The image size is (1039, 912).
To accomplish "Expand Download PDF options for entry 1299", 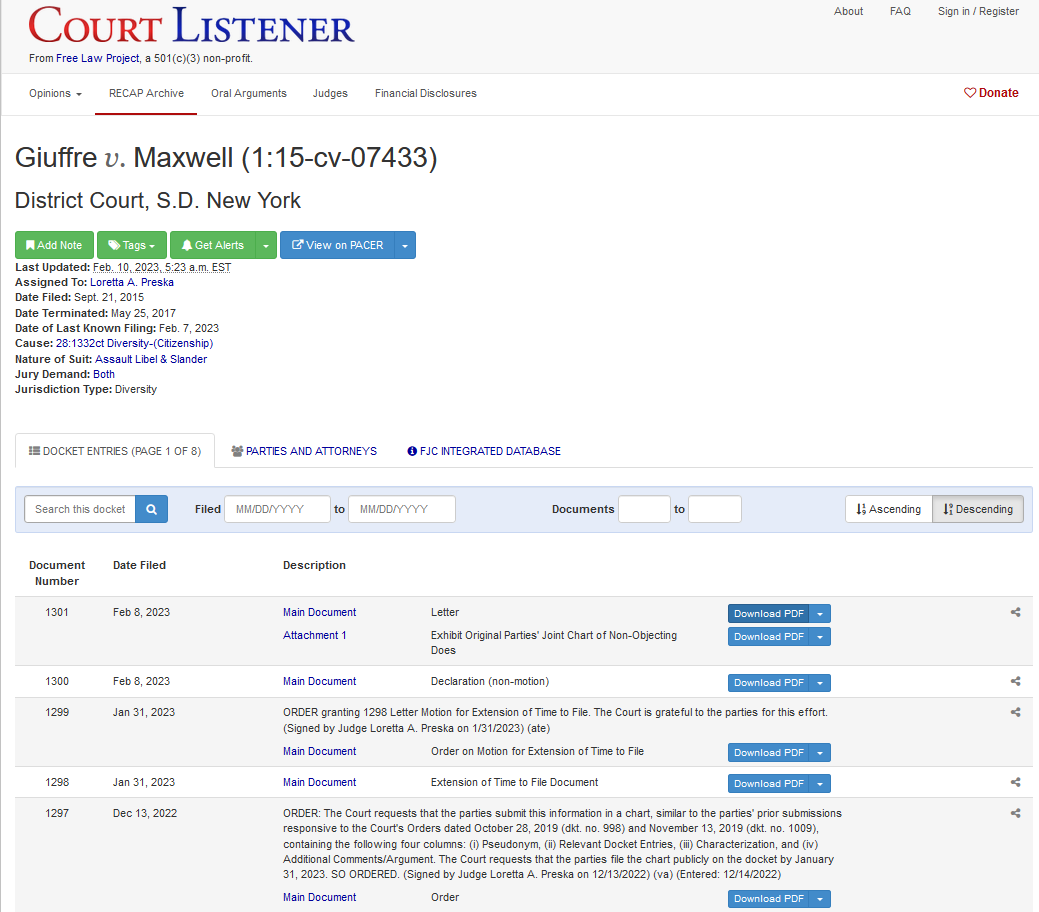I will [820, 753].
